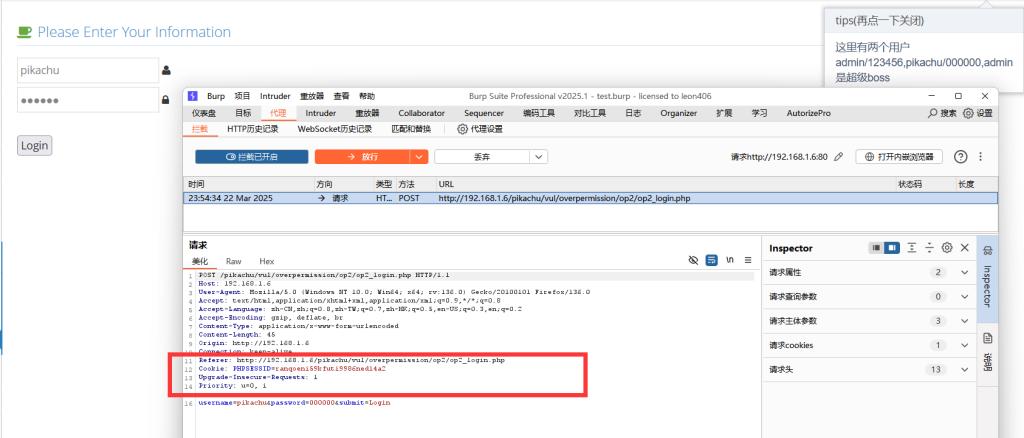Image resolution: width=1024 pixels, height=438 pixels.
Task: Open the request editor hamburger menu
Action: tap(748, 260)
